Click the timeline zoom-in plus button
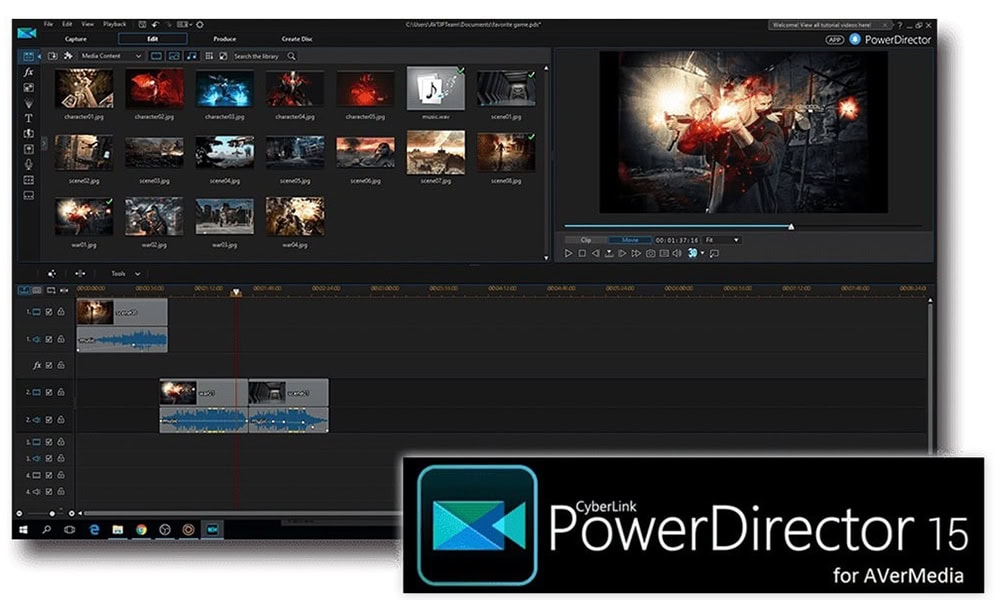 (71, 513)
